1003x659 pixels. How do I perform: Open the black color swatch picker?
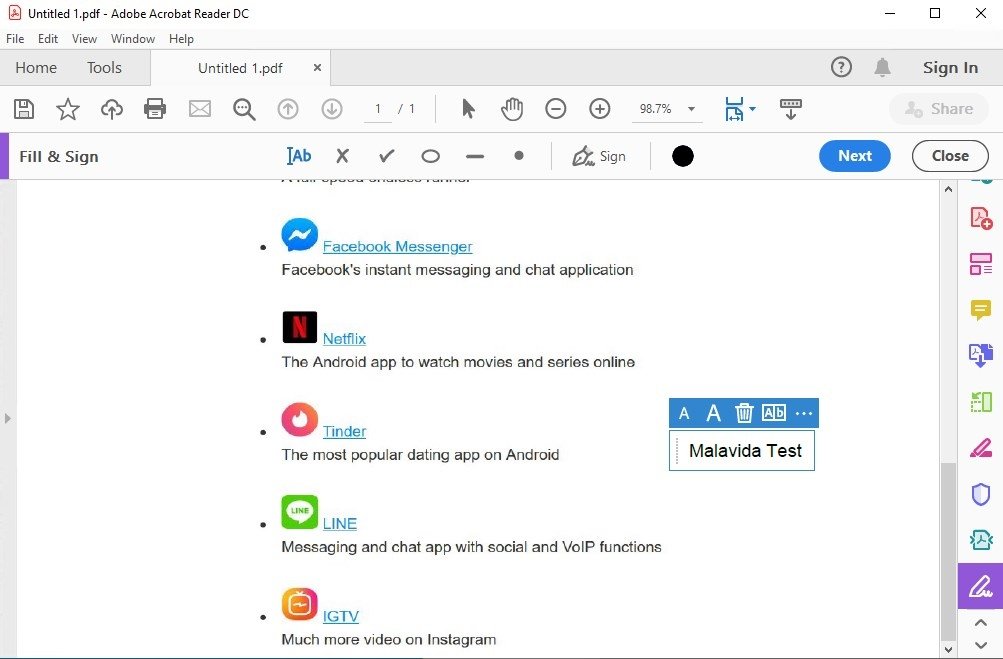coord(683,156)
